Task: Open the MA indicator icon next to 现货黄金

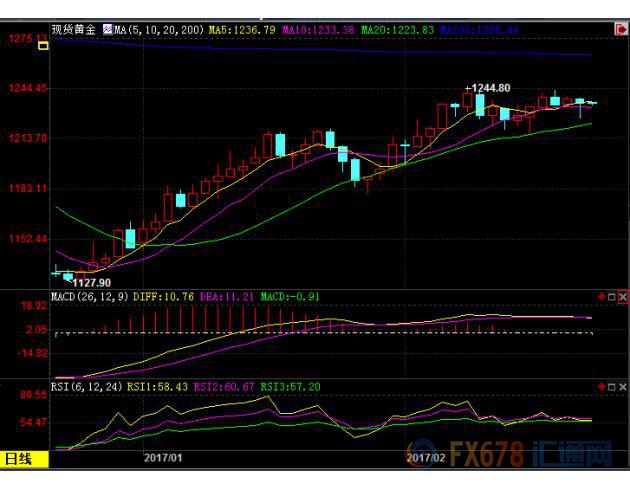Action: tap(107, 29)
